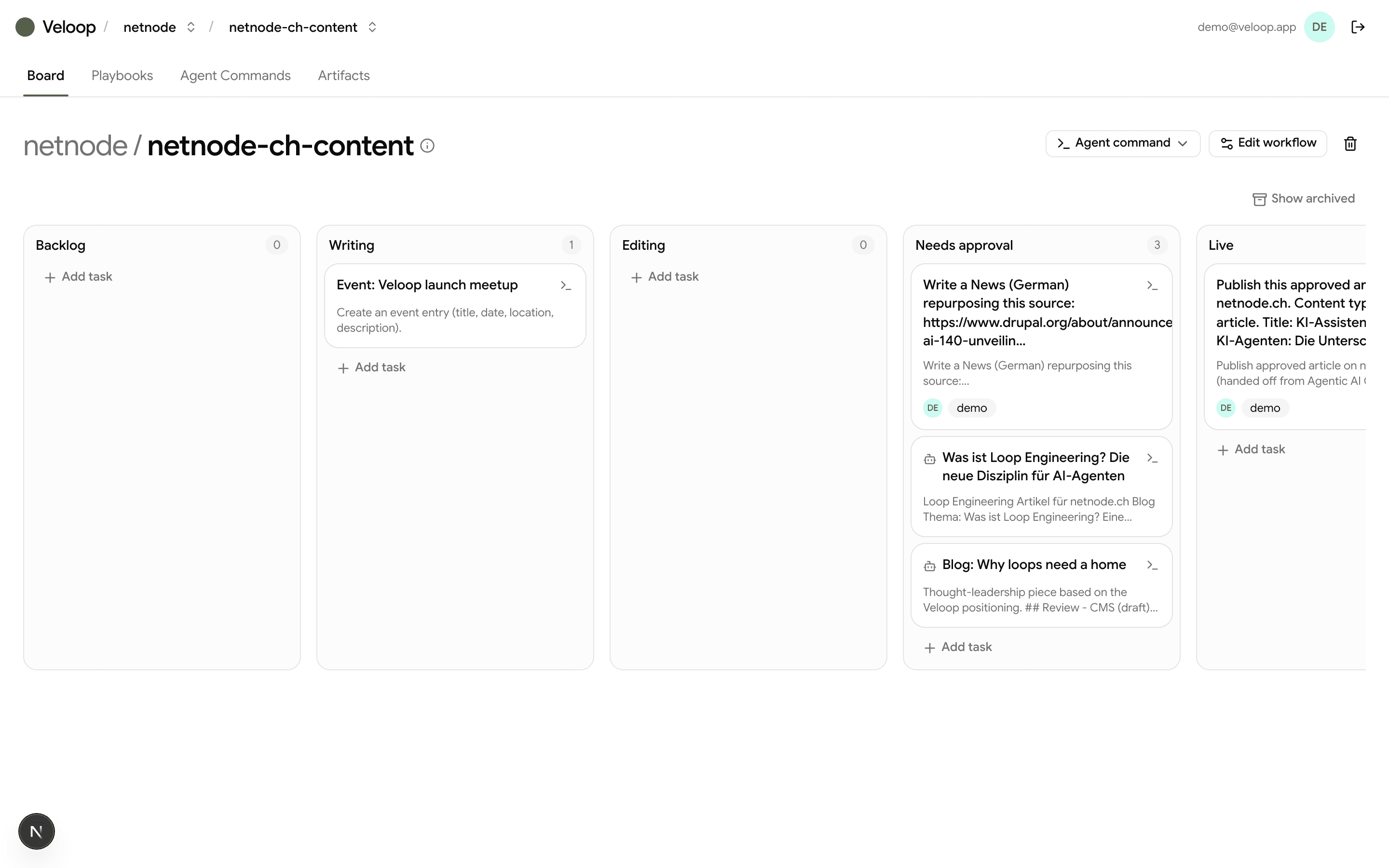
Task: Click 'Create an event entry' description text
Action: (x=446, y=320)
